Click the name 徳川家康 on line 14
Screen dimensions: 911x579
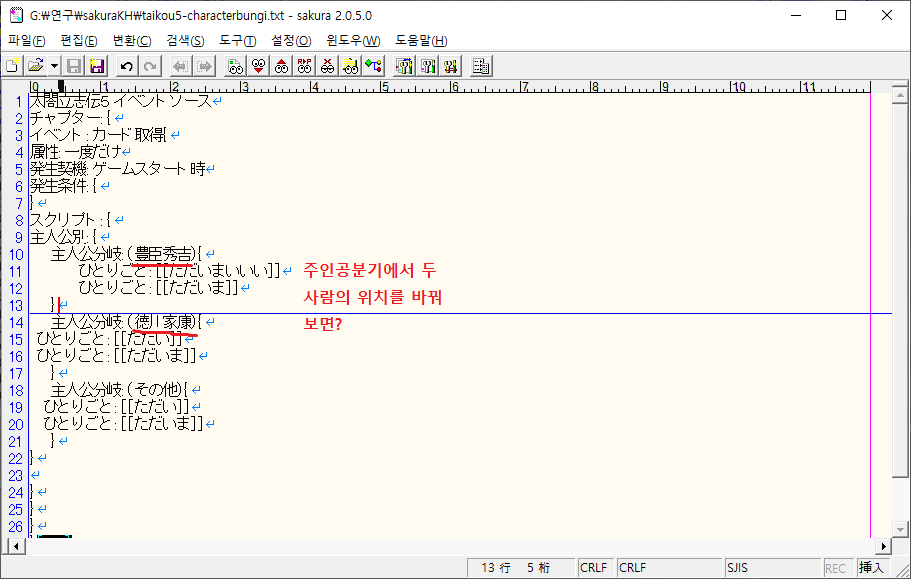click(x=164, y=322)
